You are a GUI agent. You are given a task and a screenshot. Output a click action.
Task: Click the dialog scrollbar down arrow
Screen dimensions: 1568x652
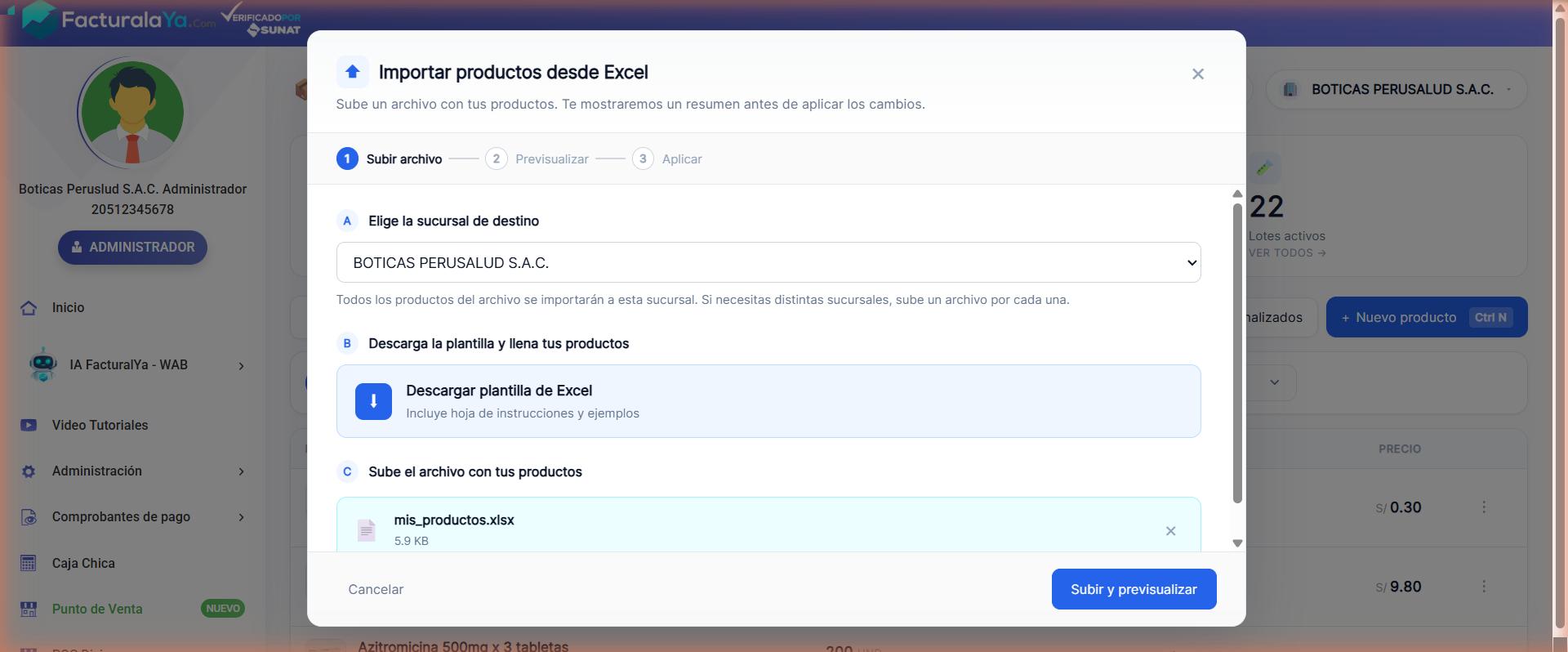[1237, 543]
